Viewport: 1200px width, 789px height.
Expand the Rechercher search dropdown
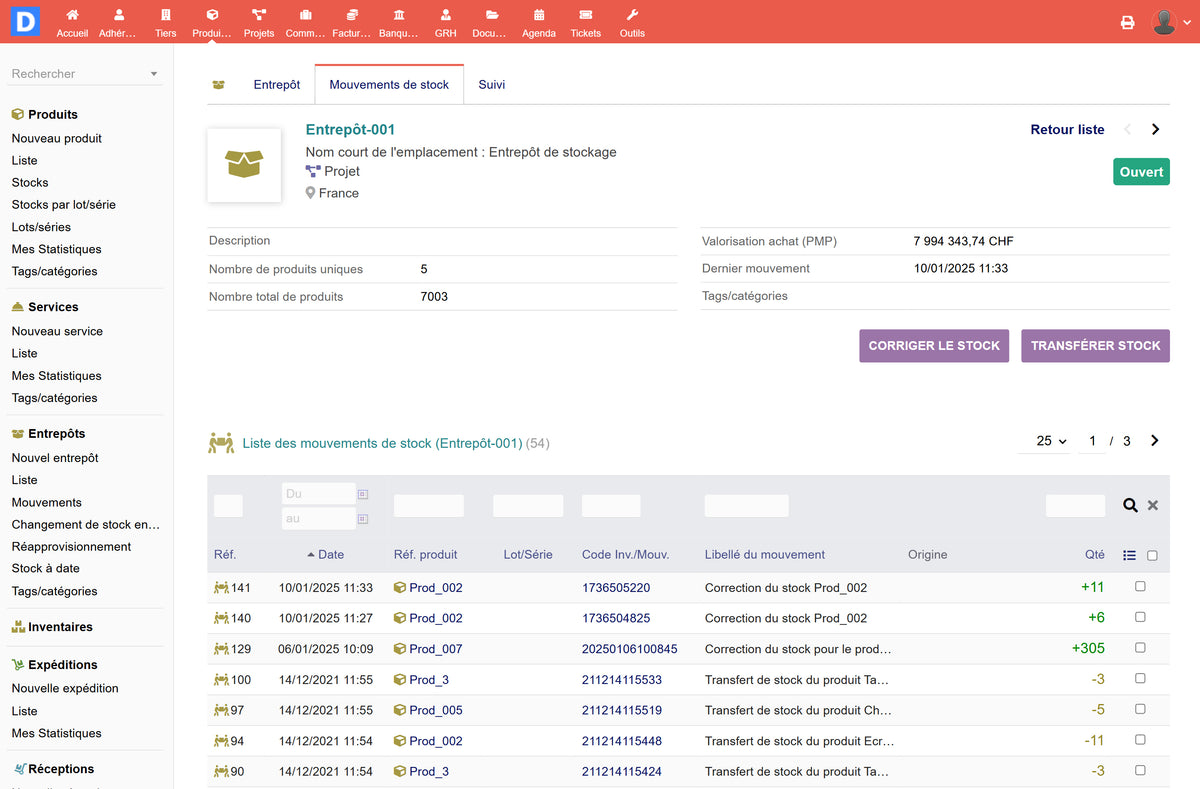click(x=154, y=73)
